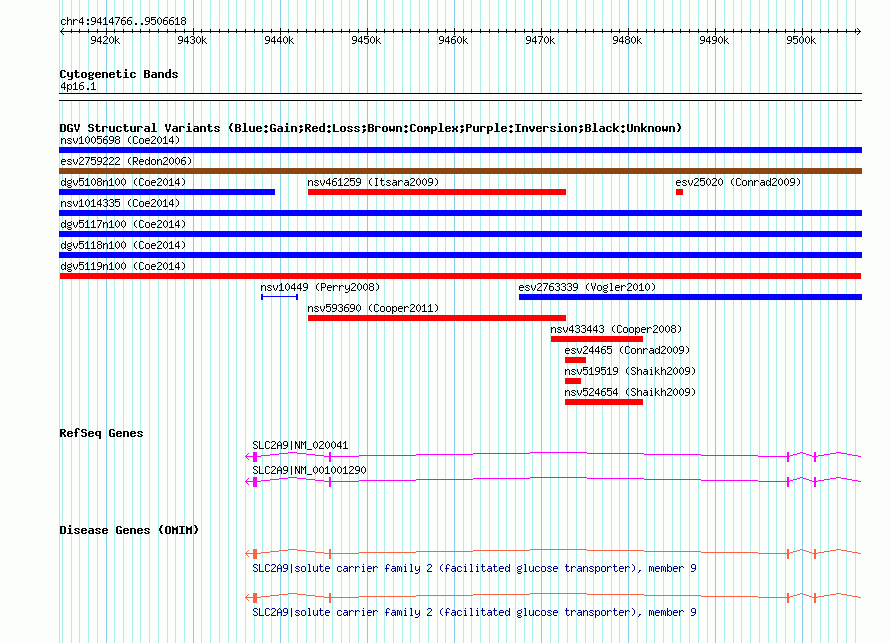Open the dgv5117n100 (Coe2014) label
Screen dimensions: 890x643
tap(123, 224)
